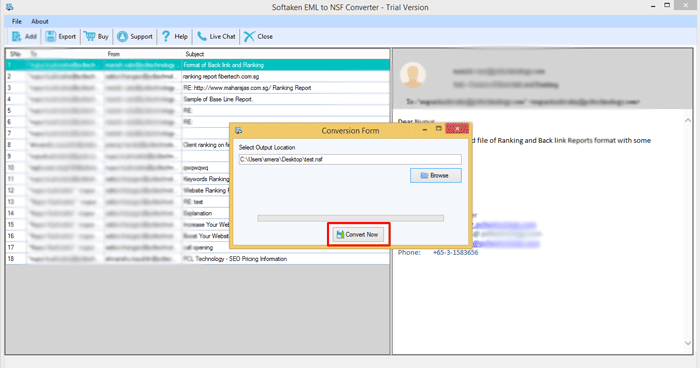
Task: Click the Subject column header
Action: [x=286, y=54]
